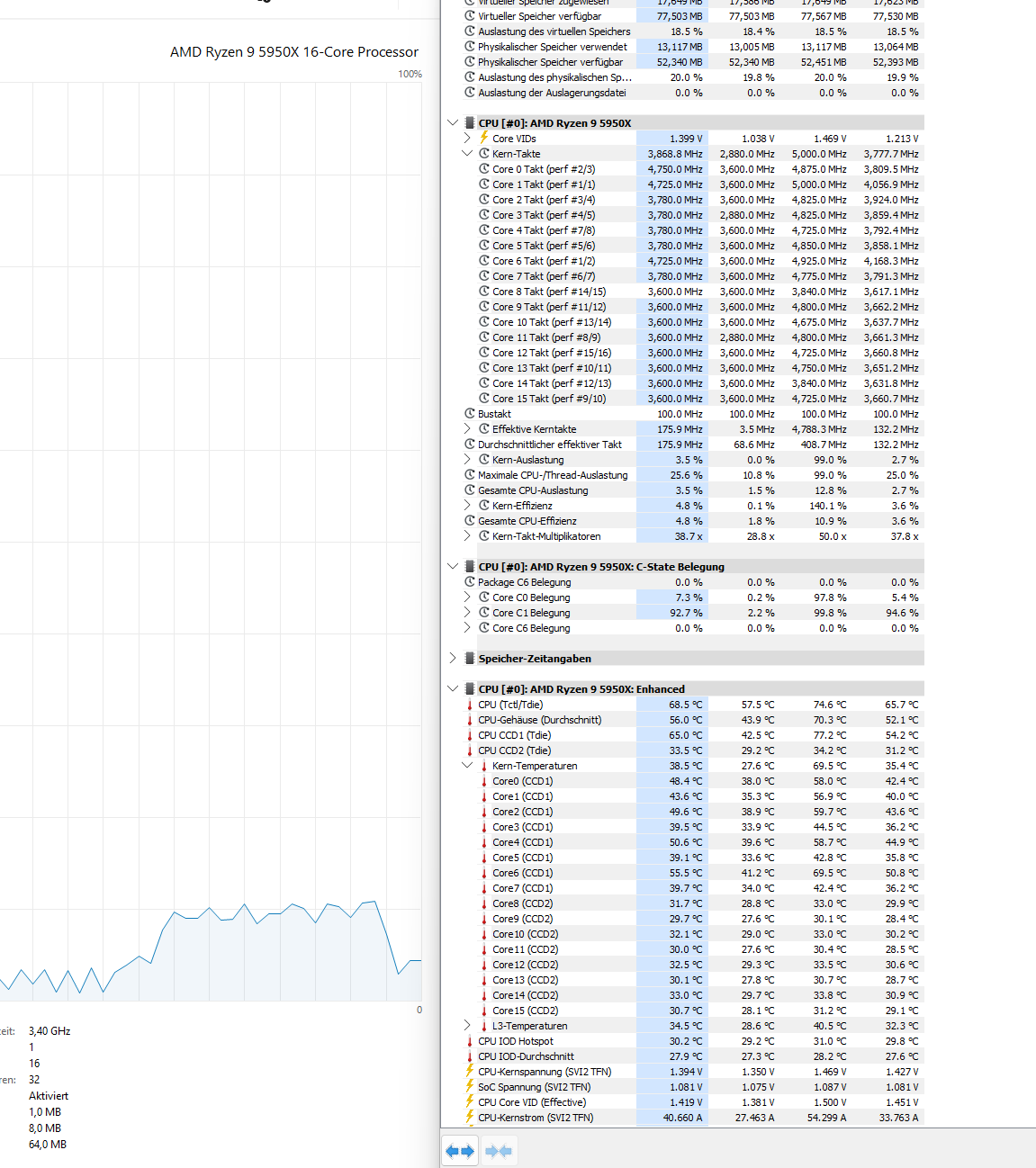Expand the Kern-Effizienz row
The height and width of the screenshot is (1168, 1036).
[466, 506]
